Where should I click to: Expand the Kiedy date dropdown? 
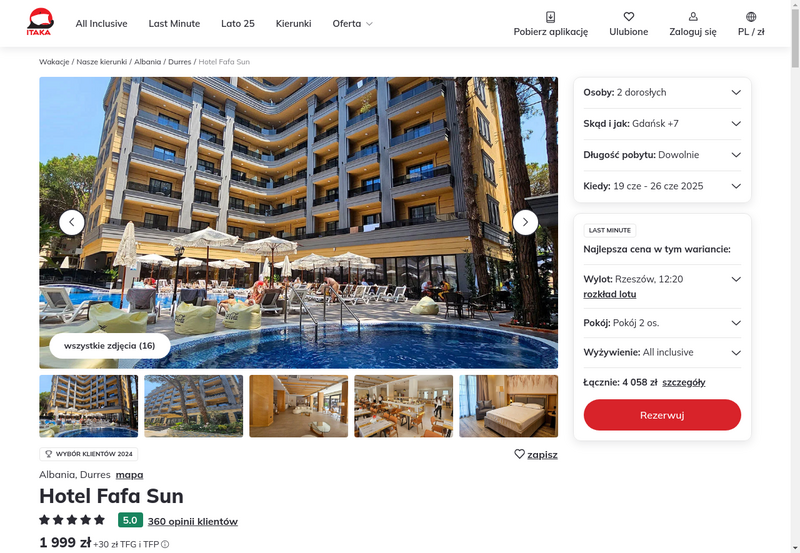(662, 186)
